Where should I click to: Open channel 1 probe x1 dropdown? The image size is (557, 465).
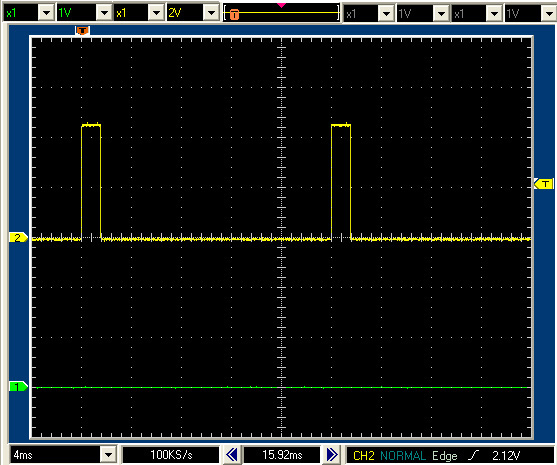click(x=46, y=13)
